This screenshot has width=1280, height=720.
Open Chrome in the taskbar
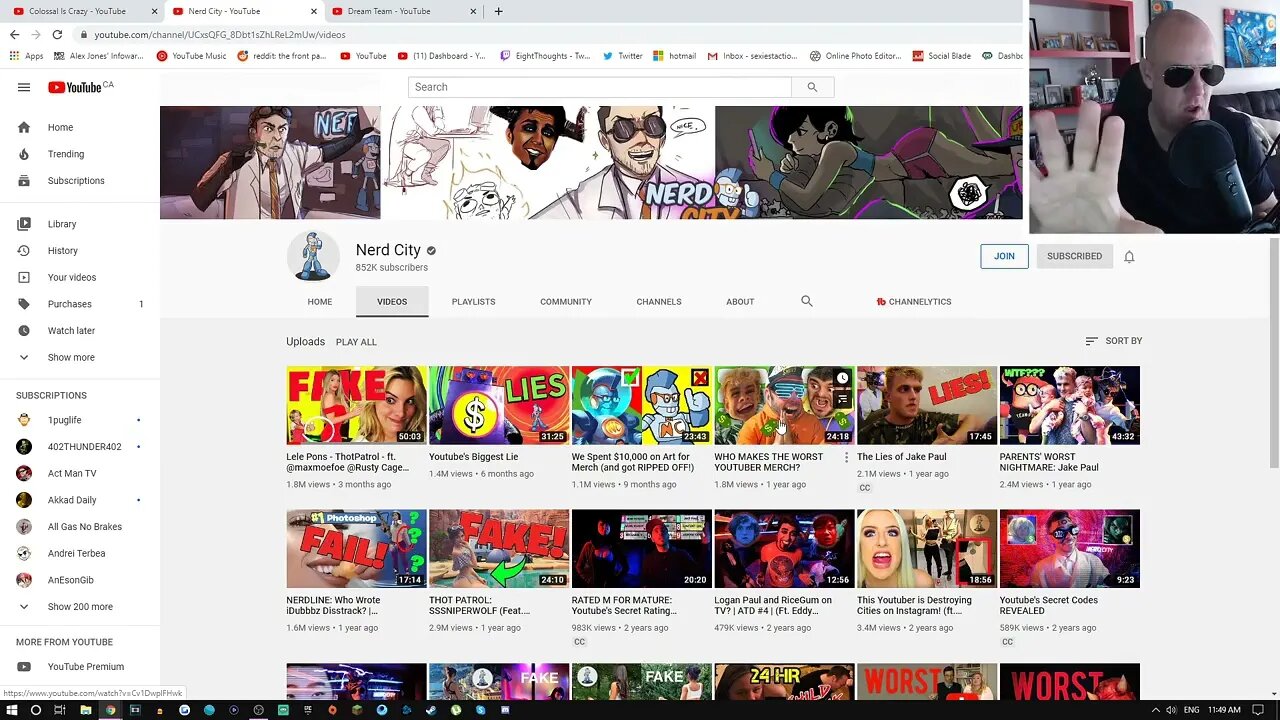(x=110, y=710)
